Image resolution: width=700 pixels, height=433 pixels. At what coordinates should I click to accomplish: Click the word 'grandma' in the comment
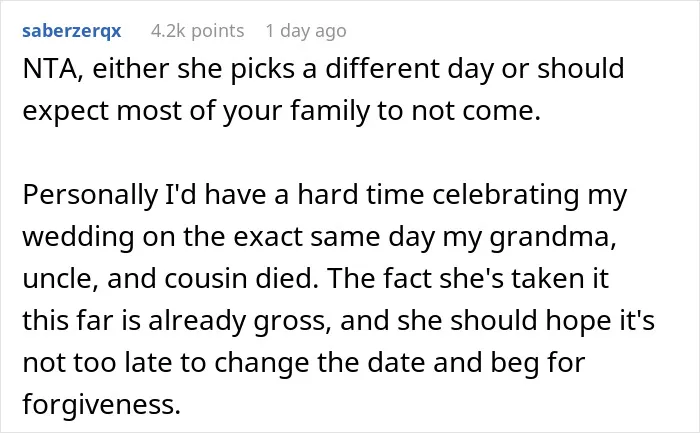point(553,237)
